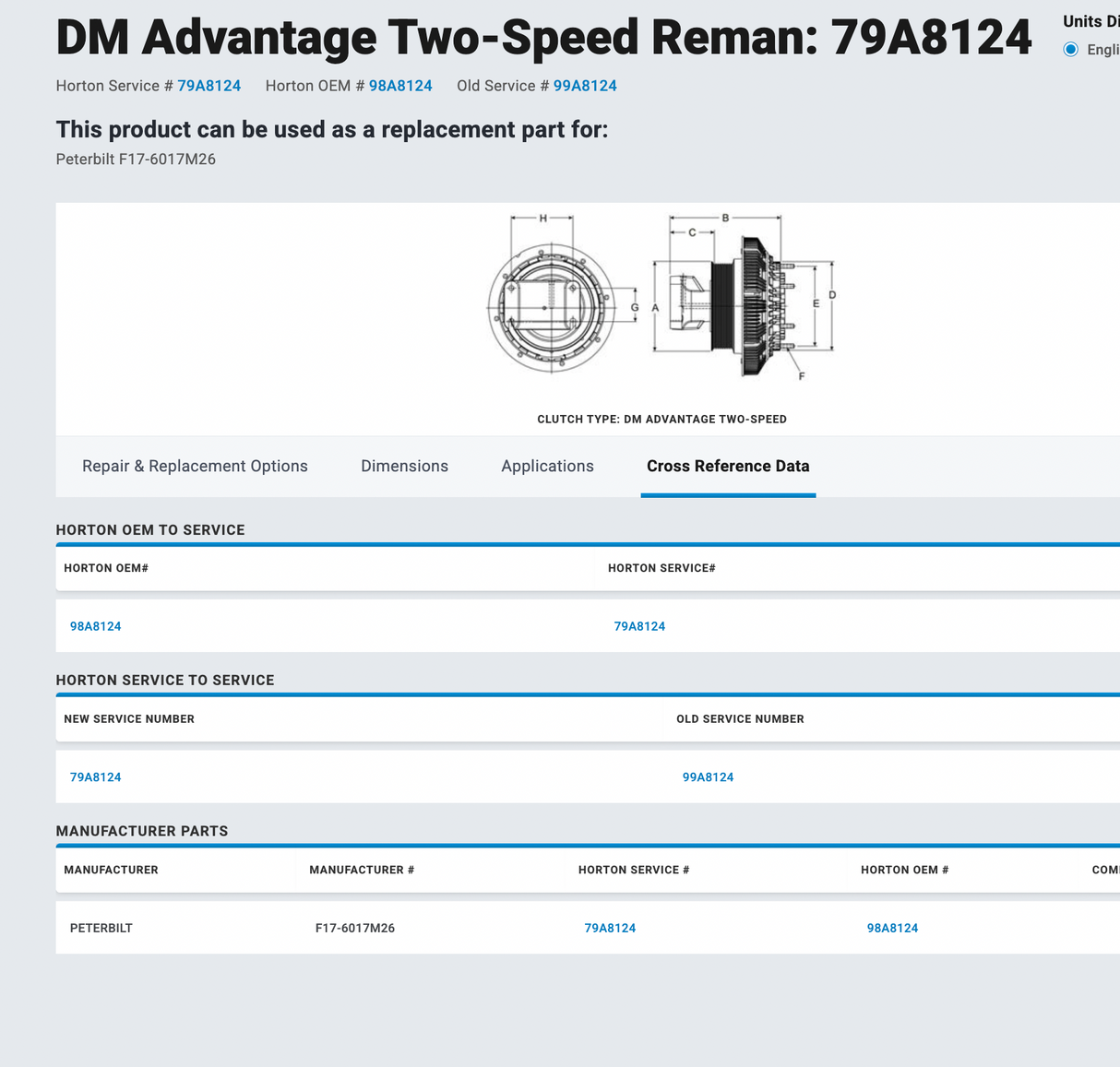Switch to Repair & Replacement Options tab
Screen dimensions: 1120x1067
click(195, 466)
